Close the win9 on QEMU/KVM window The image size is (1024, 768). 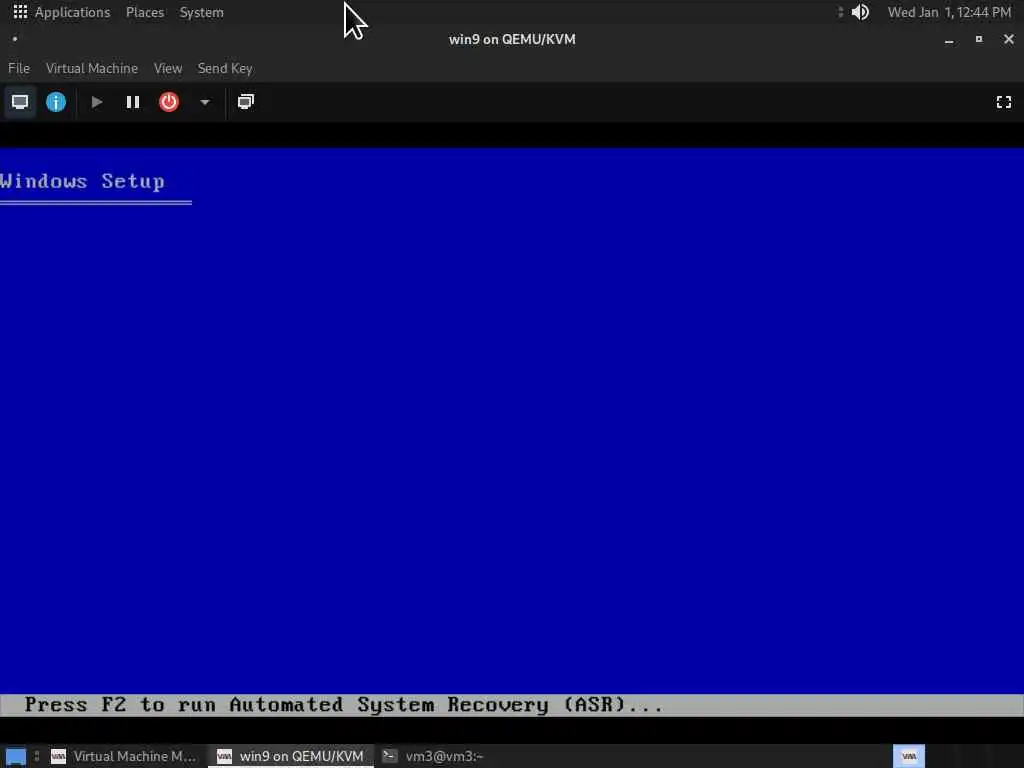1008,39
